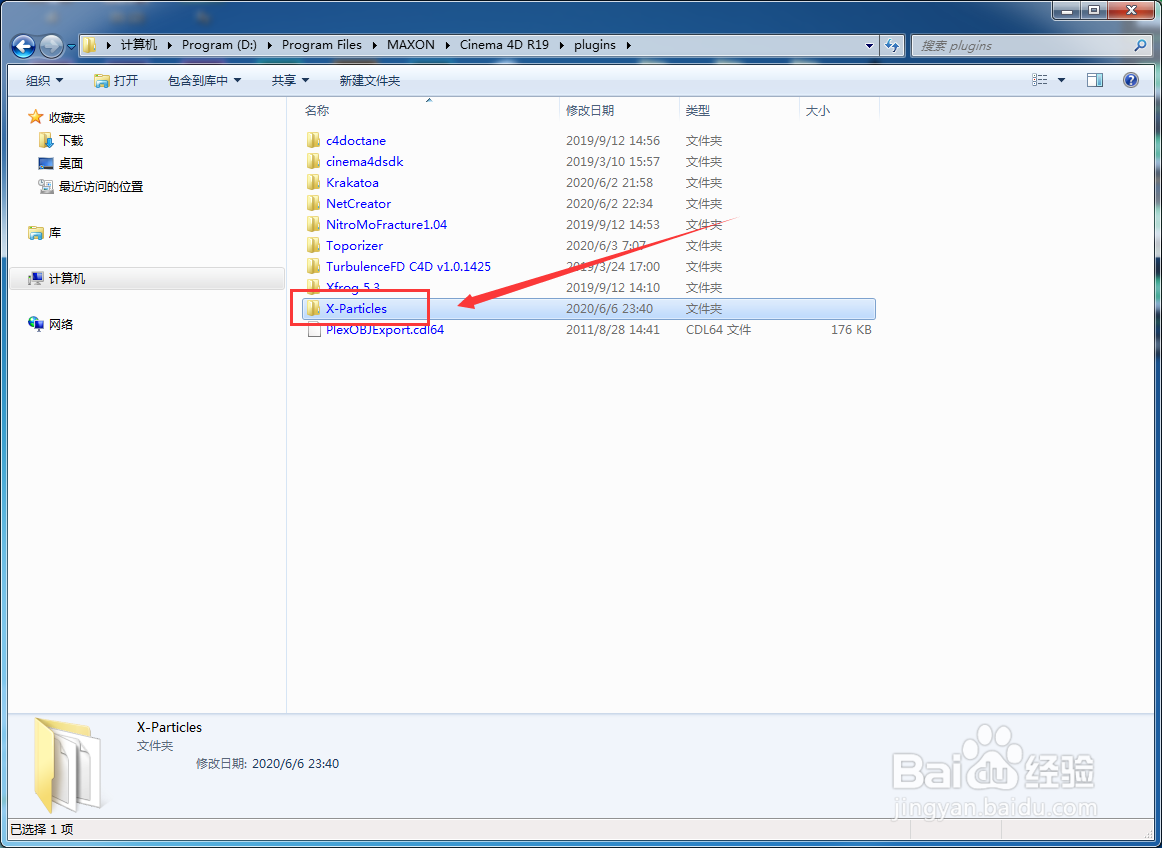1162x848 pixels.
Task: Click the folder icon in the address bar
Action: point(89,45)
